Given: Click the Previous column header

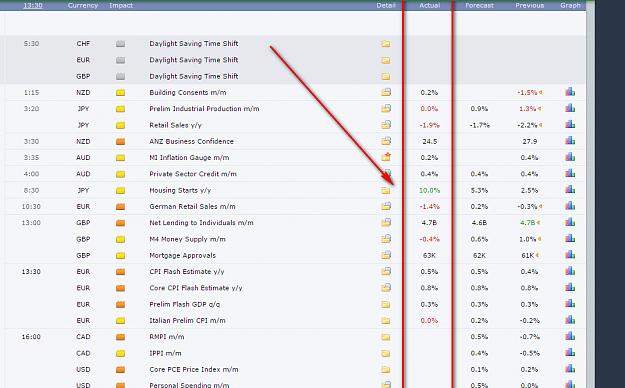Looking at the screenshot, I should click(x=529, y=5).
